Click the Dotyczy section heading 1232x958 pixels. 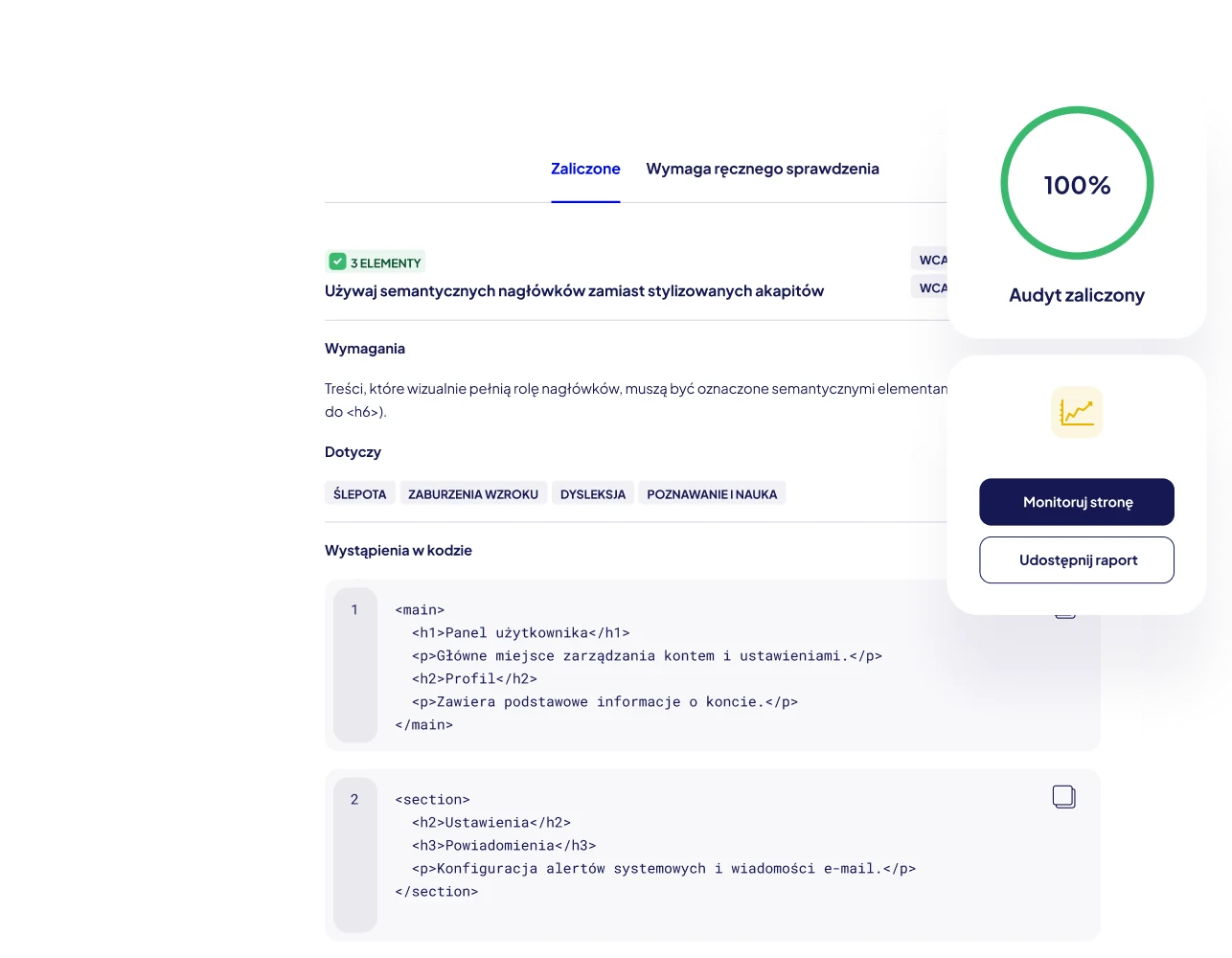[353, 452]
